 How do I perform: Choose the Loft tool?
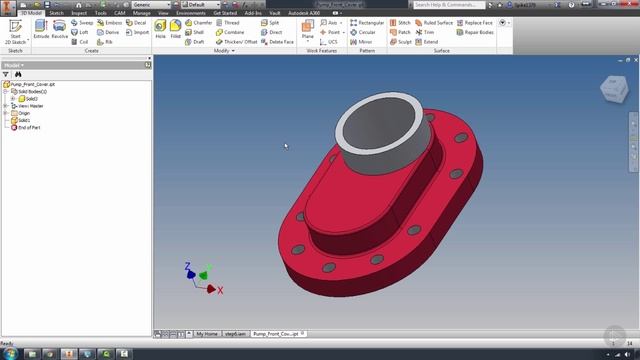tap(80, 32)
